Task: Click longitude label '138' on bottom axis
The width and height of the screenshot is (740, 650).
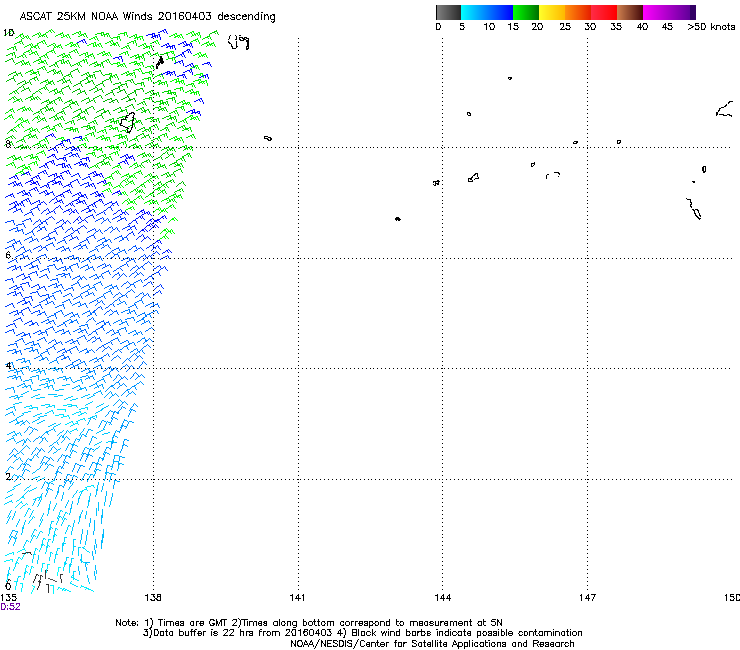Action: pos(153,598)
